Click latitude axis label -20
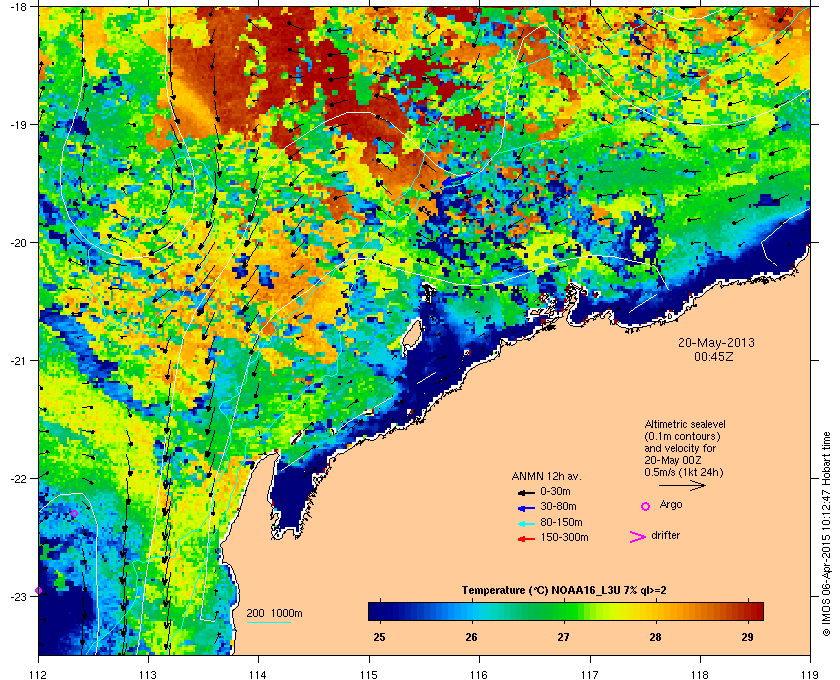840x680 pixels. (x=17, y=243)
